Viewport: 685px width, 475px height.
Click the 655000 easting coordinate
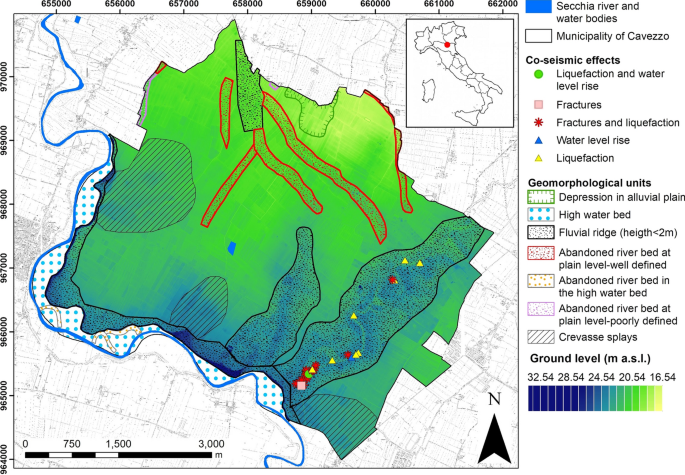tap(54, 4)
